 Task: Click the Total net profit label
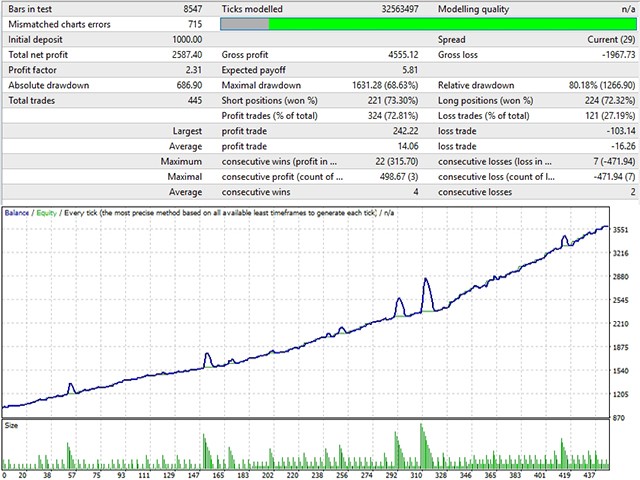tap(38, 55)
